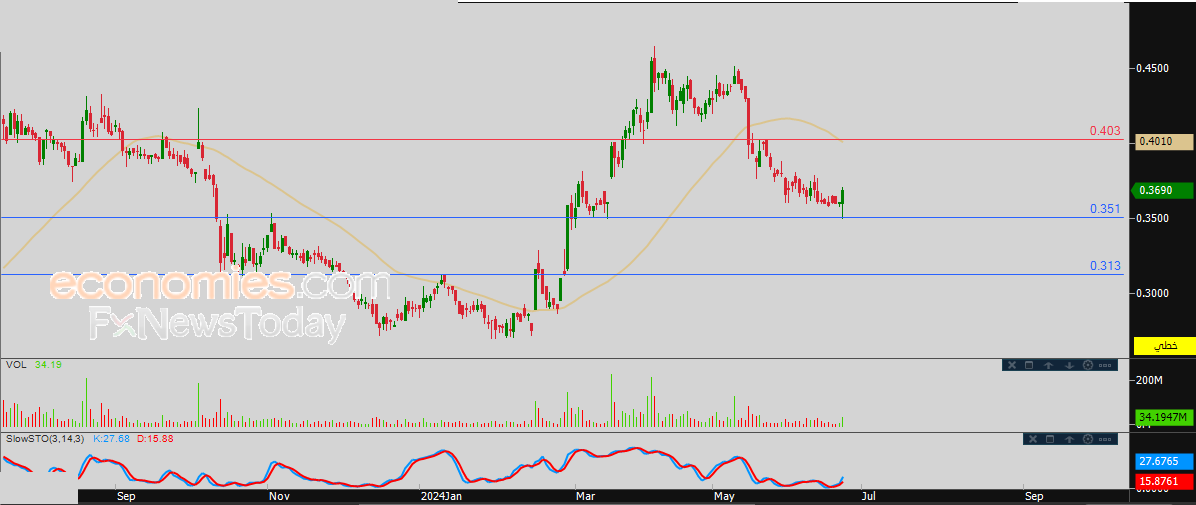Click the 0.3690 current price tag
The height and width of the screenshot is (505, 1196).
(1164, 190)
